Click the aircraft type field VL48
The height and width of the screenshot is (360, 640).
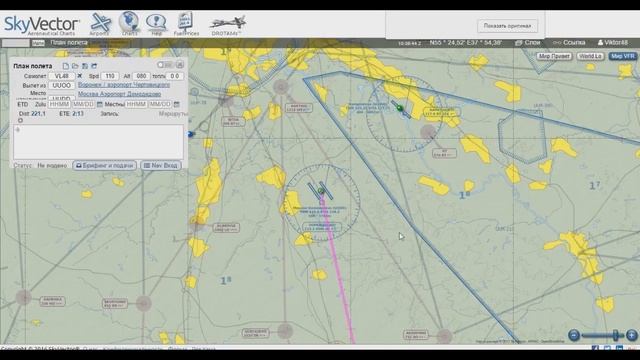coord(62,76)
